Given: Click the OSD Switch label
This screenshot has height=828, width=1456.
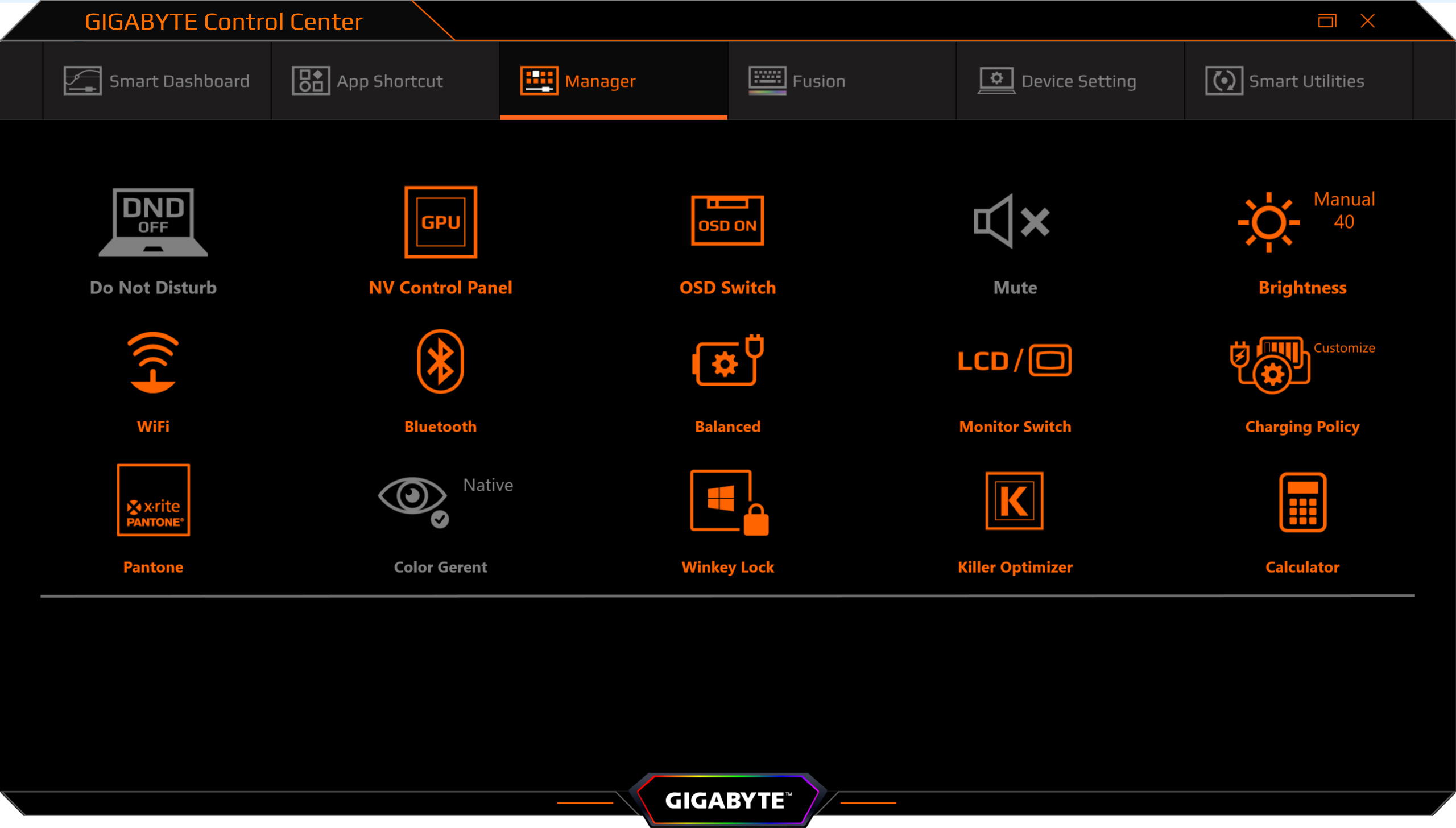Looking at the screenshot, I should coord(728,288).
